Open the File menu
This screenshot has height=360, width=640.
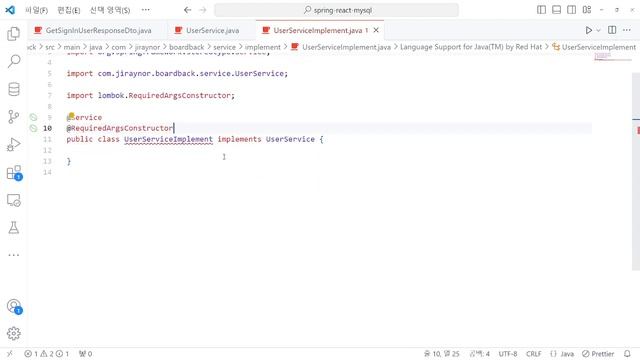pos(37,10)
